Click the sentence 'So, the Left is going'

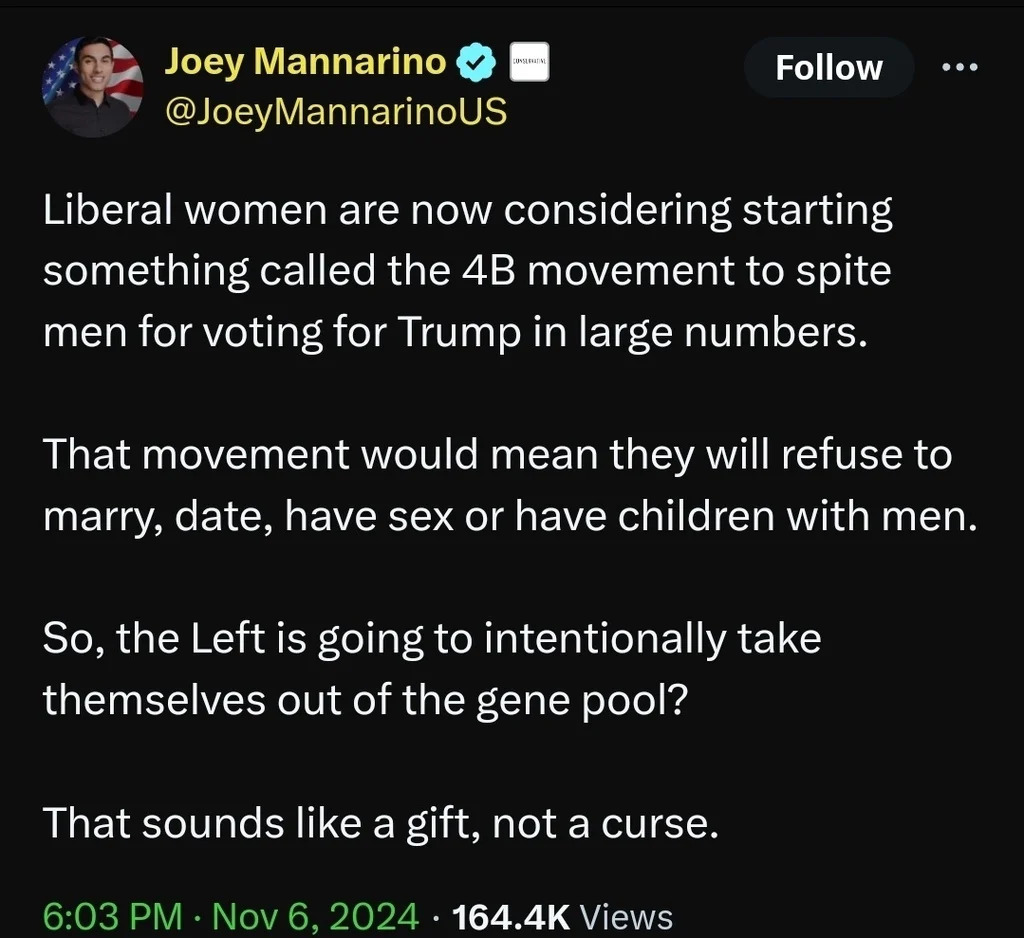tap(431, 668)
